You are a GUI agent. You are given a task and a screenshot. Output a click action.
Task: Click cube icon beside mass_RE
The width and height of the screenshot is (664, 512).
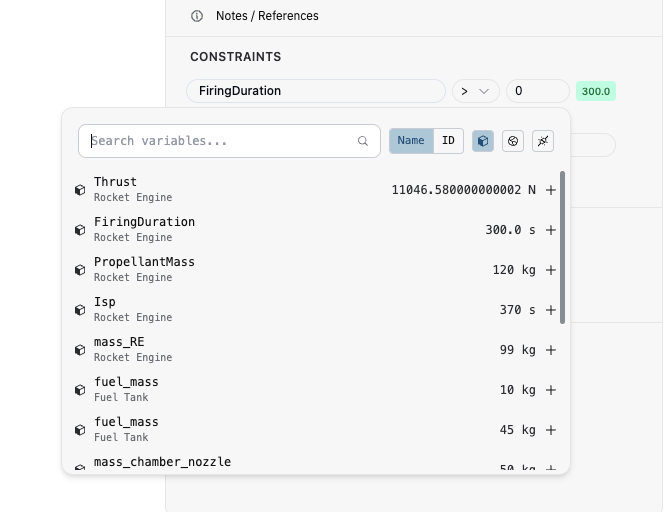[80, 350]
